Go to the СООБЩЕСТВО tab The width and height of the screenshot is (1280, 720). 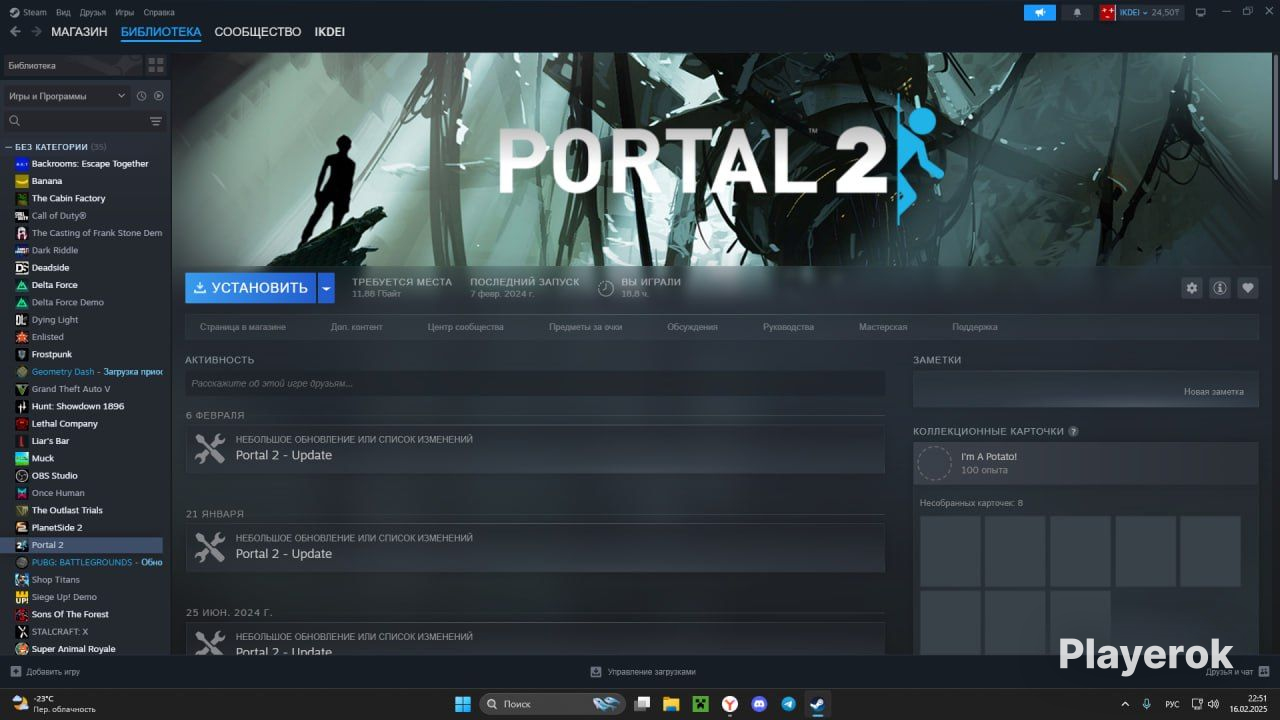258,32
